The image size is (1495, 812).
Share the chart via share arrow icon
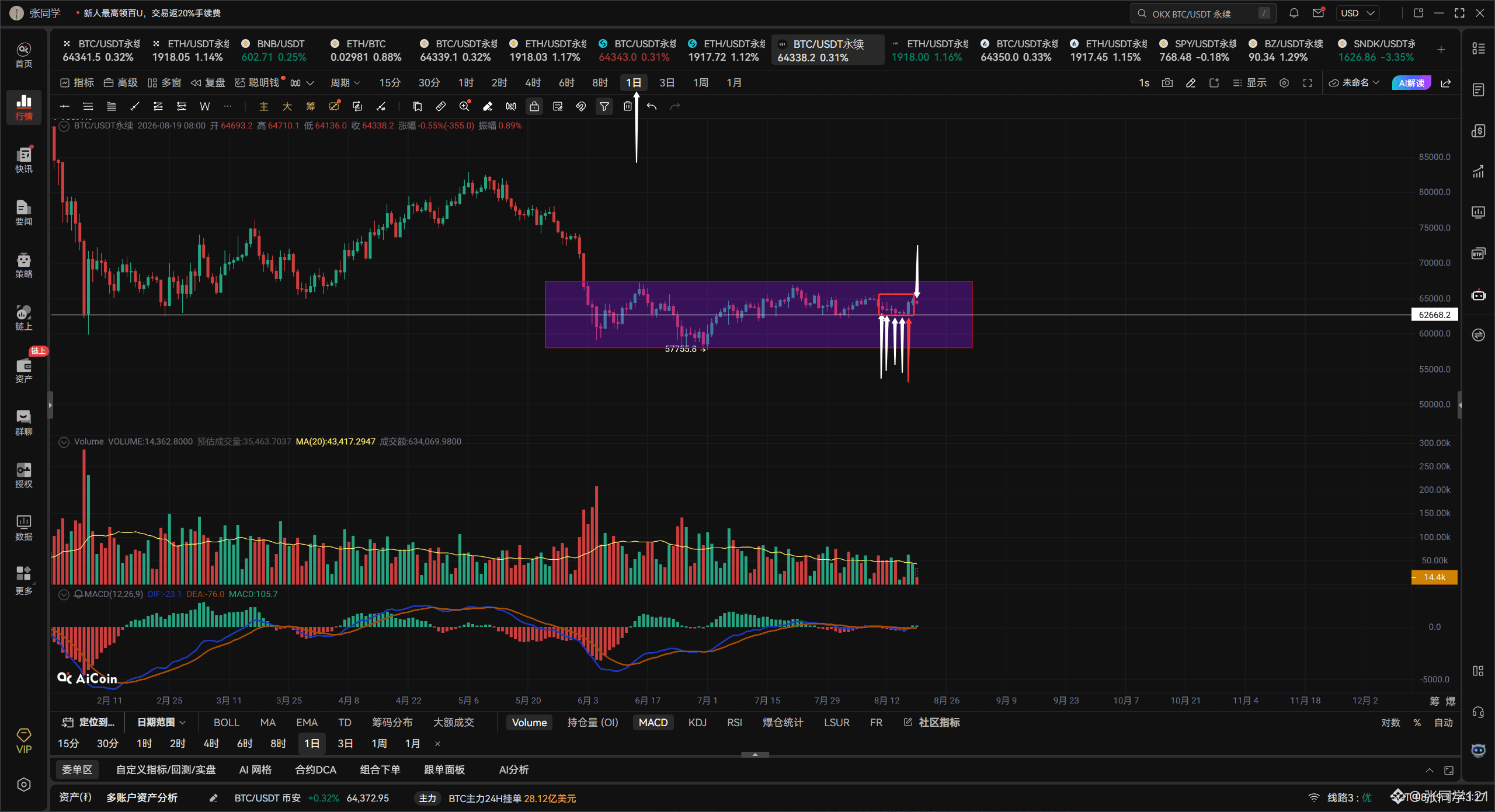[1446, 83]
